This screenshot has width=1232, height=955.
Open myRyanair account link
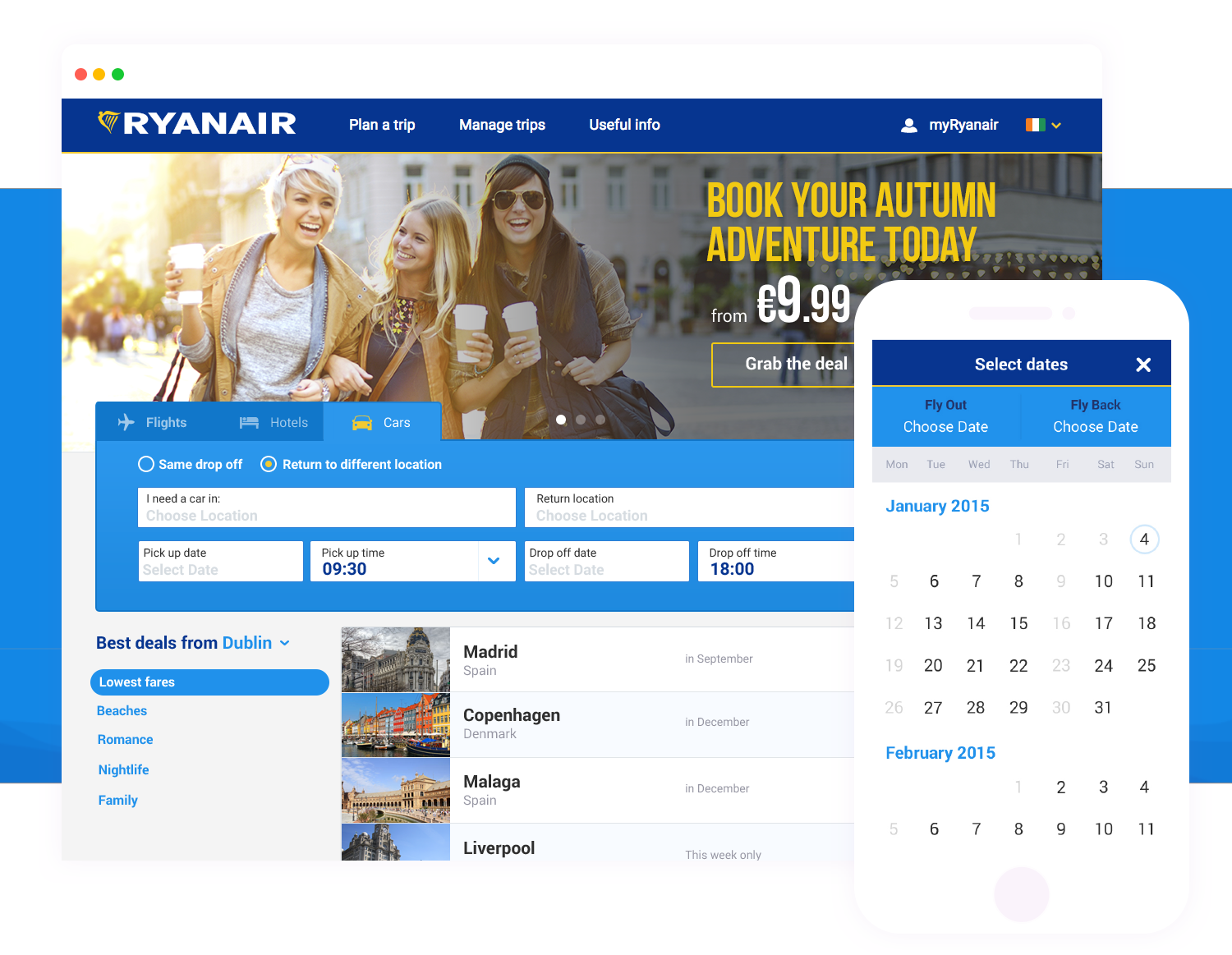click(963, 125)
